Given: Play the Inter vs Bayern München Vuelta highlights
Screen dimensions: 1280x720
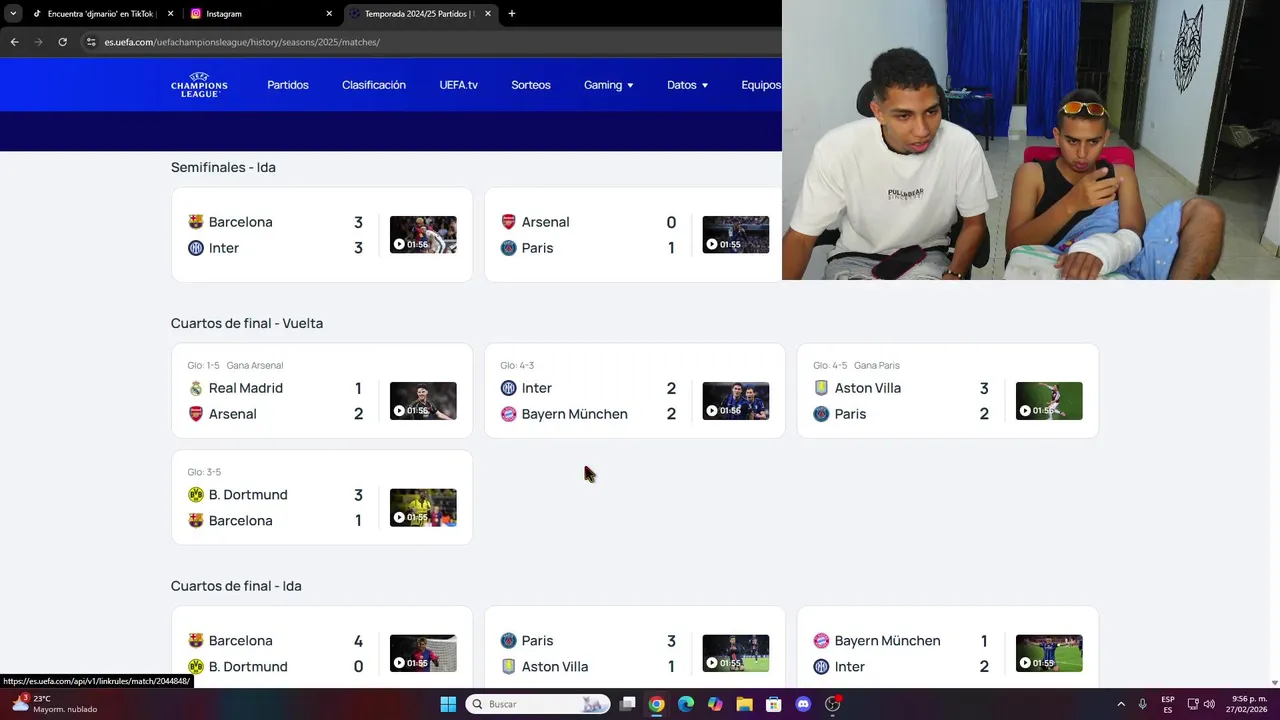Looking at the screenshot, I should click(x=736, y=401).
